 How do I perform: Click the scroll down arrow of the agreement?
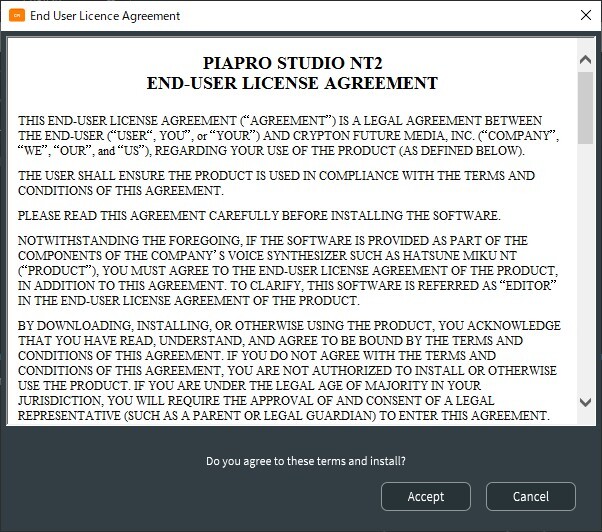pyautogui.click(x=585, y=402)
